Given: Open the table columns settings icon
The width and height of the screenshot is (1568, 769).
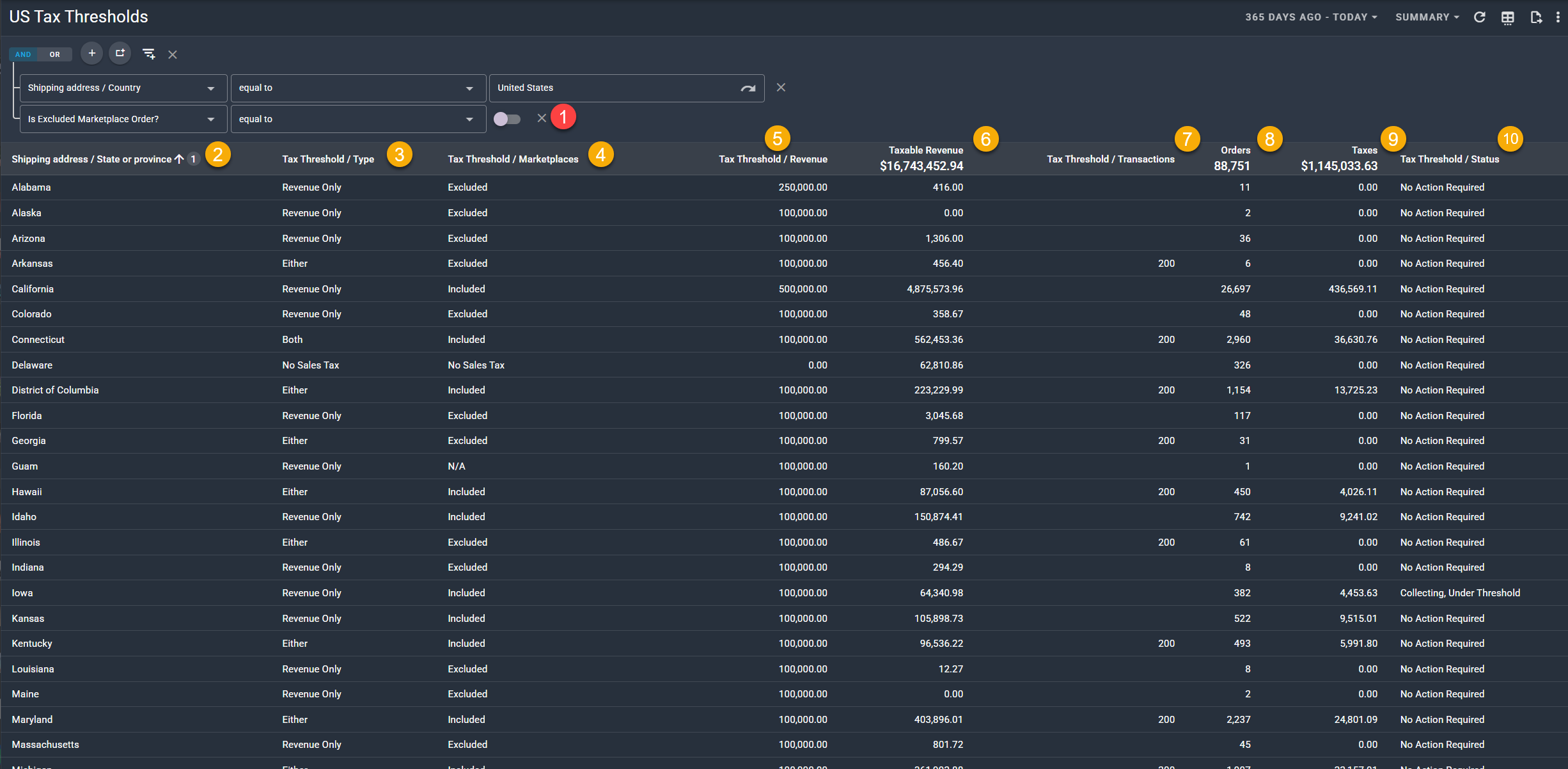Looking at the screenshot, I should 1507,17.
